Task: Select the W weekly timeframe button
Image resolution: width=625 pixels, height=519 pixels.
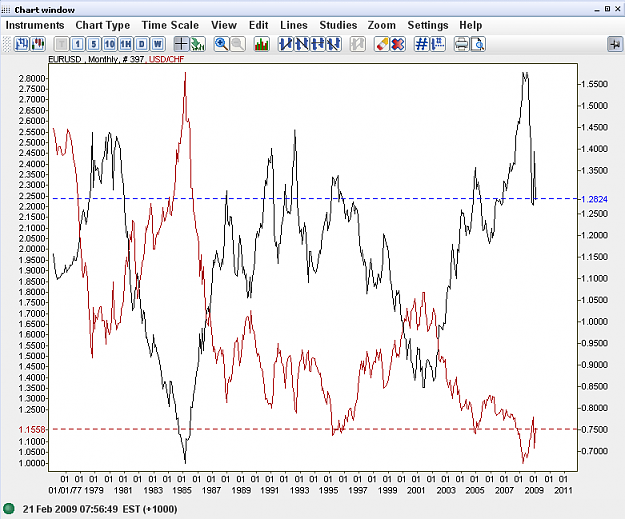Action: click(x=158, y=44)
